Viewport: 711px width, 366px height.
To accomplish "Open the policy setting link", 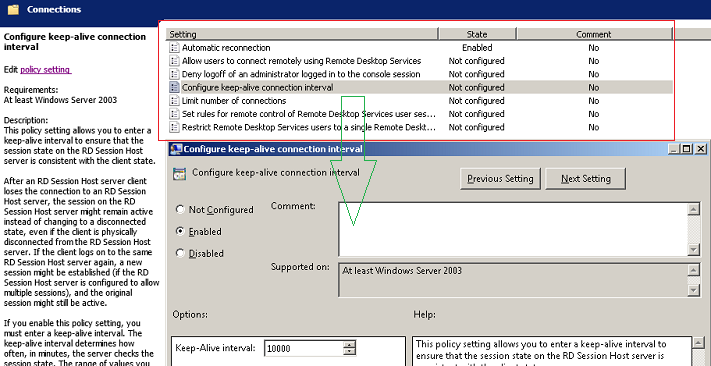I will click(x=45, y=69).
